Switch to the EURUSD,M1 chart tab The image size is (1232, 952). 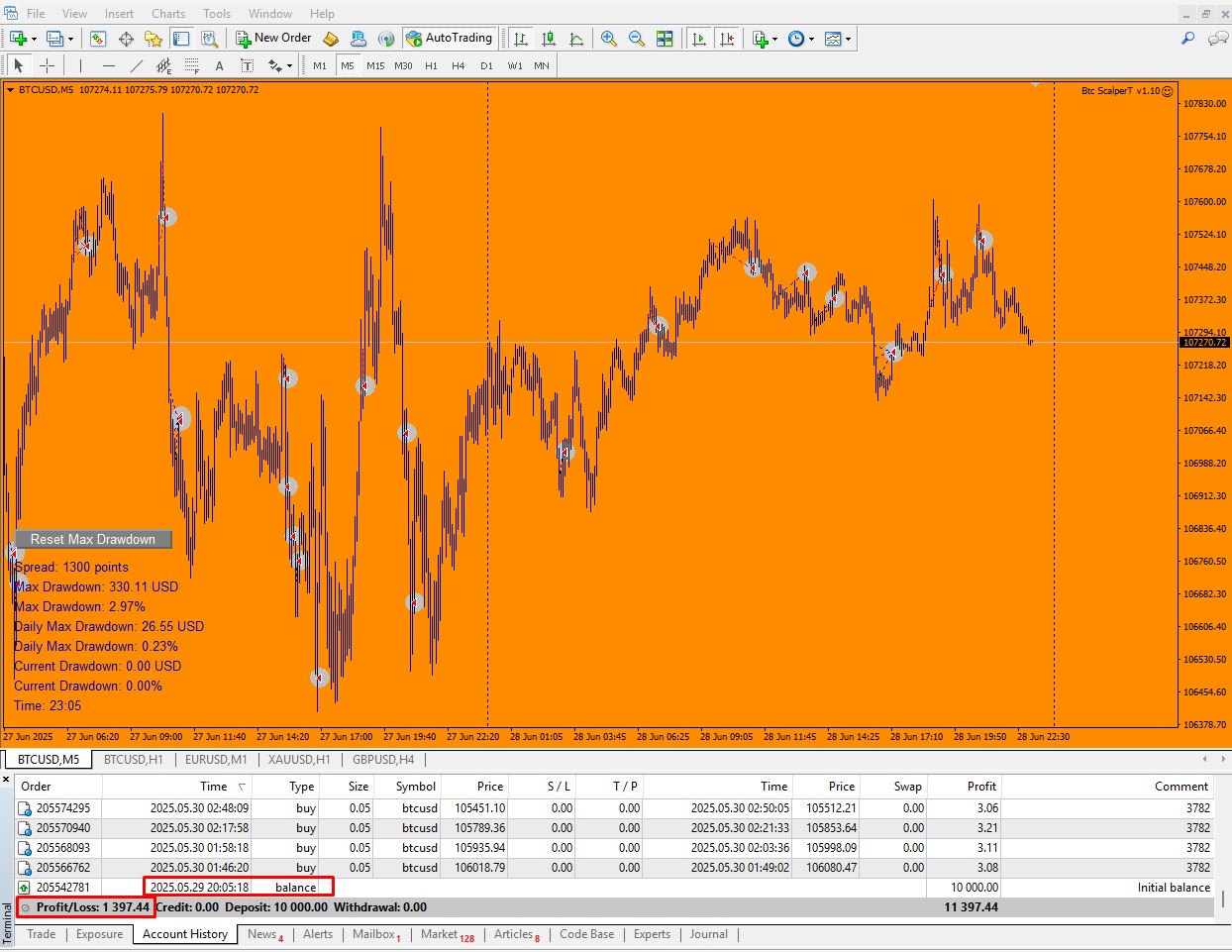[216, 760]
